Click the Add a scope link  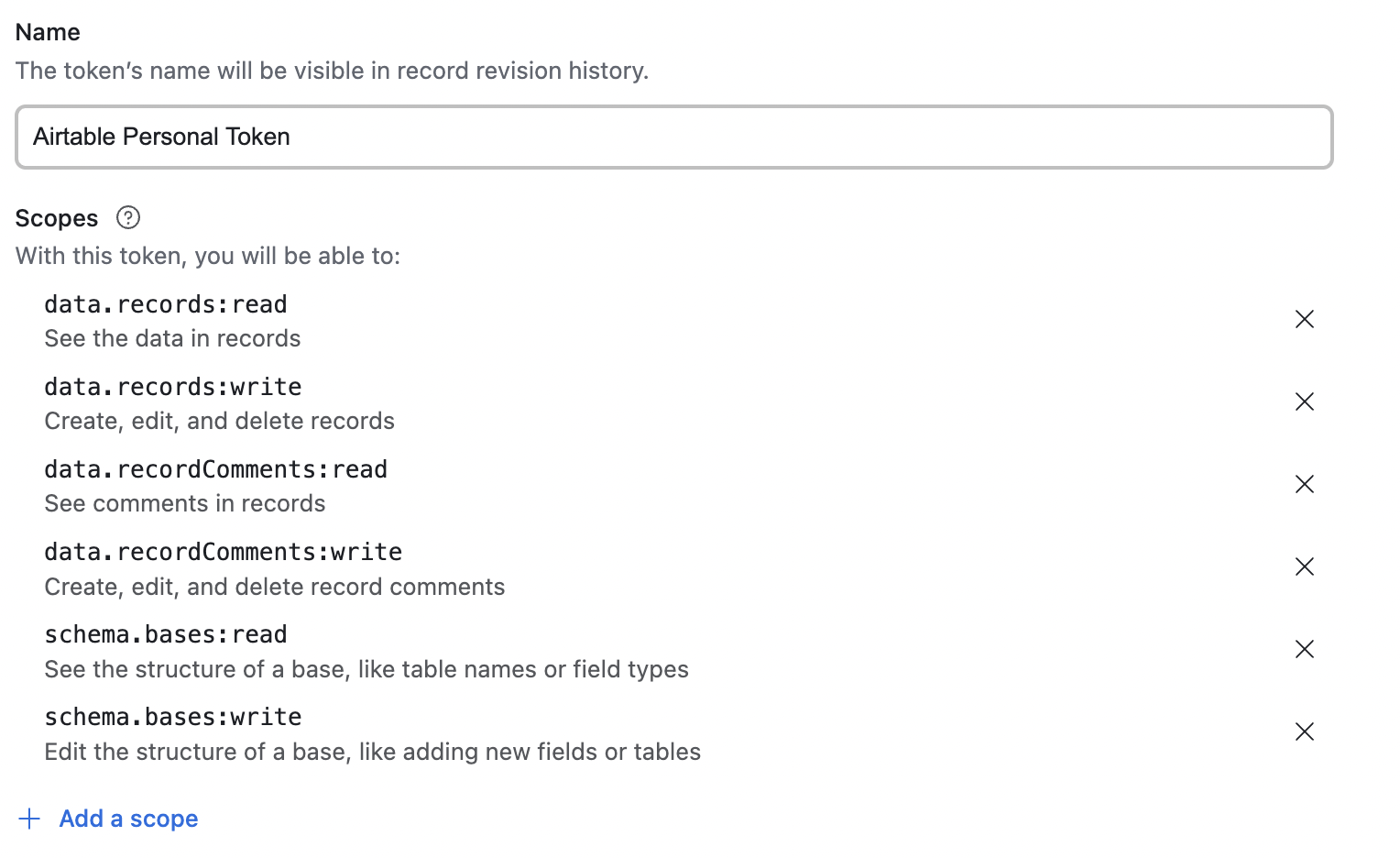pos(128,819)
